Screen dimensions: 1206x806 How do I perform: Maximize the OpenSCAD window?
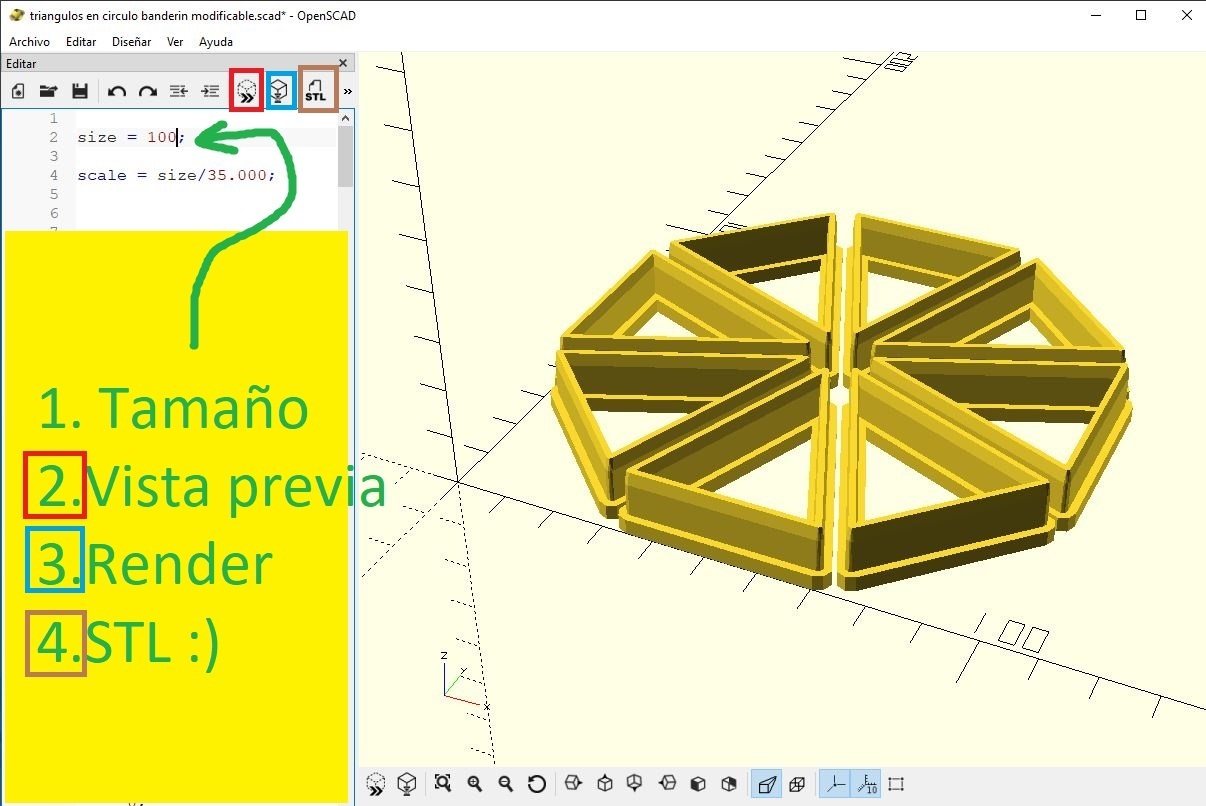tap(1141, 15)
